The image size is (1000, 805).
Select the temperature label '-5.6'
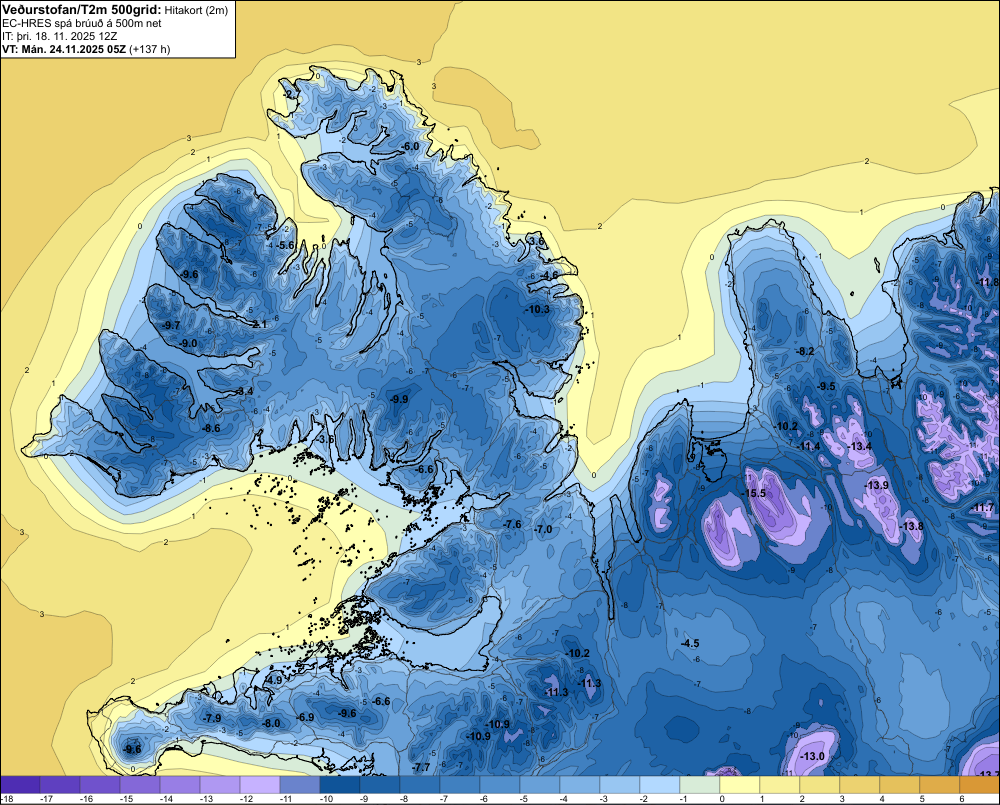pyautogui.click(x=286, y=245)
